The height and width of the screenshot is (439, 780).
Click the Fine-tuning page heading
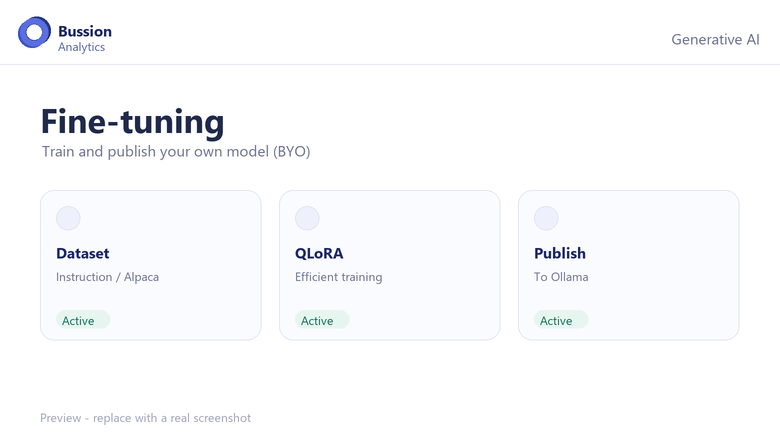pyautogui.click(x=133, y=122)
